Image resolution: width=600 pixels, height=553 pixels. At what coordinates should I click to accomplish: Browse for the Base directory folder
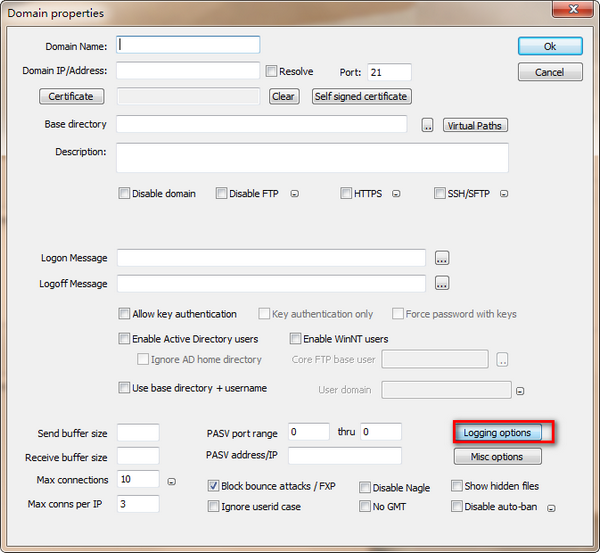click(x=427, y=125)
